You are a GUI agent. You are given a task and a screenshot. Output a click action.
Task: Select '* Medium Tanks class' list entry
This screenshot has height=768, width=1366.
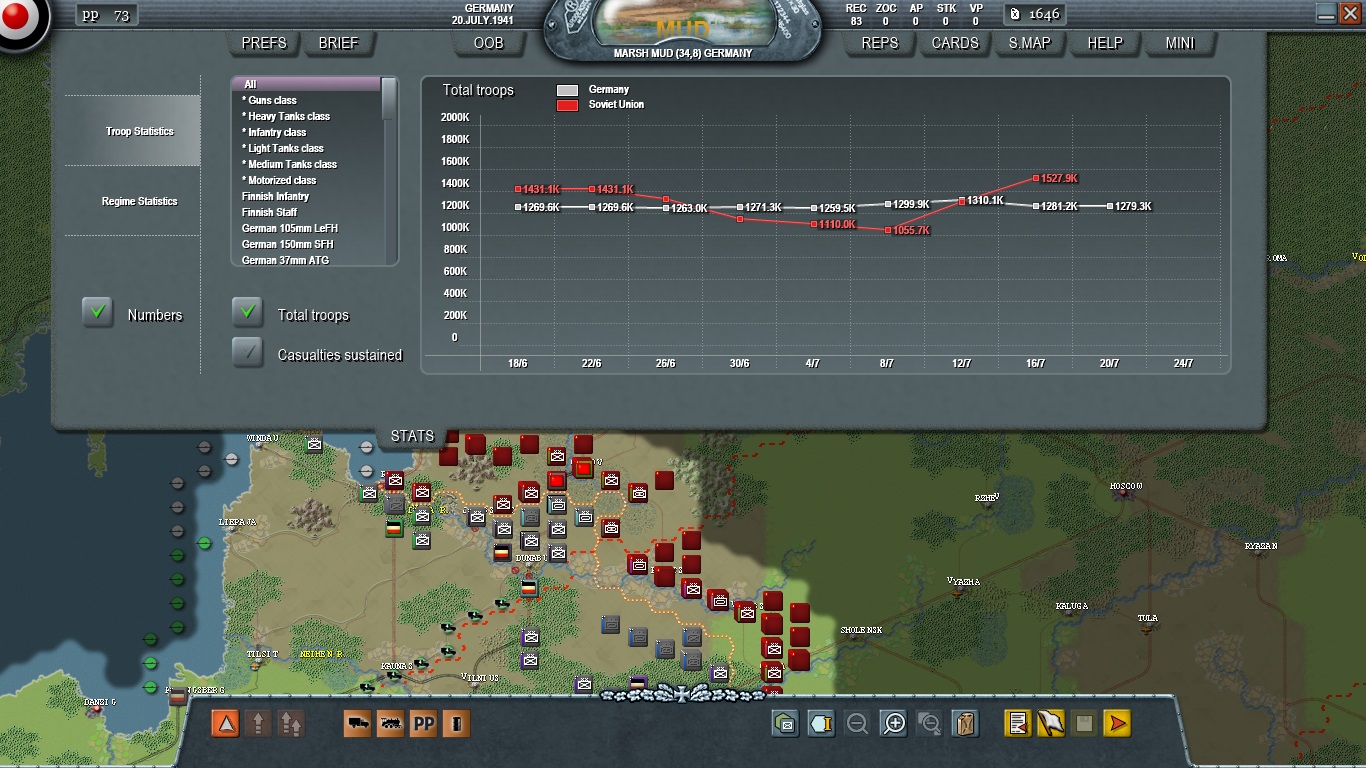(x=306, y=164)
